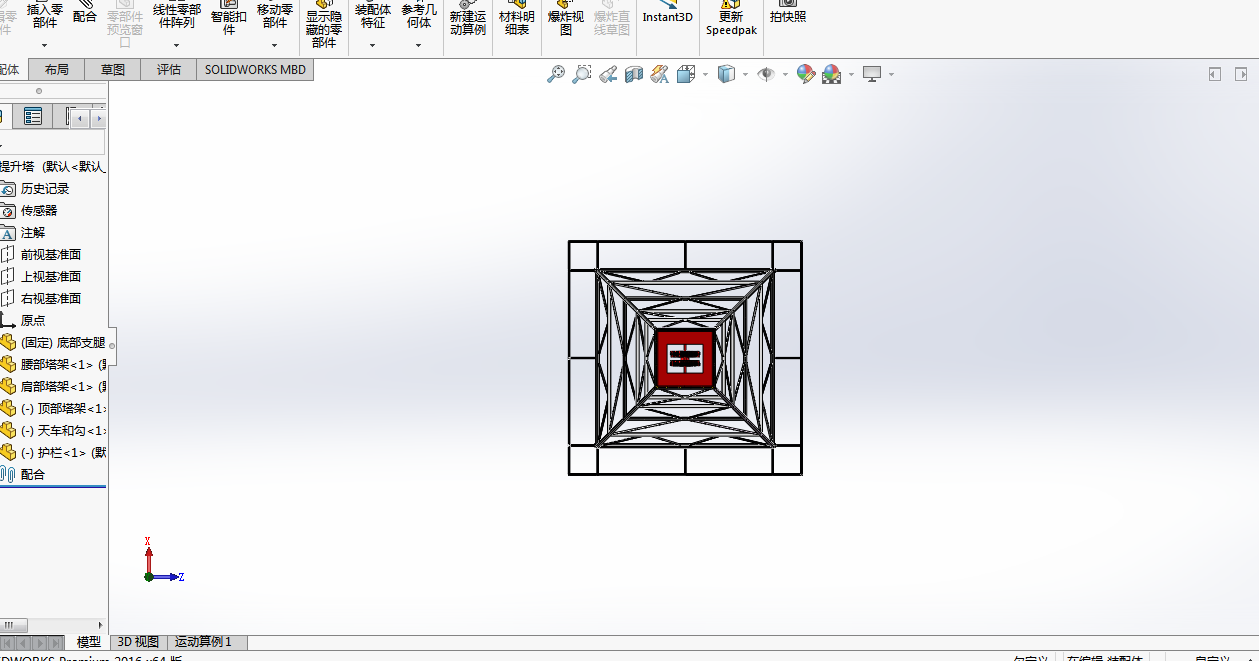
Task: Click the Apply Scene icon
Action: click(832, 74)
